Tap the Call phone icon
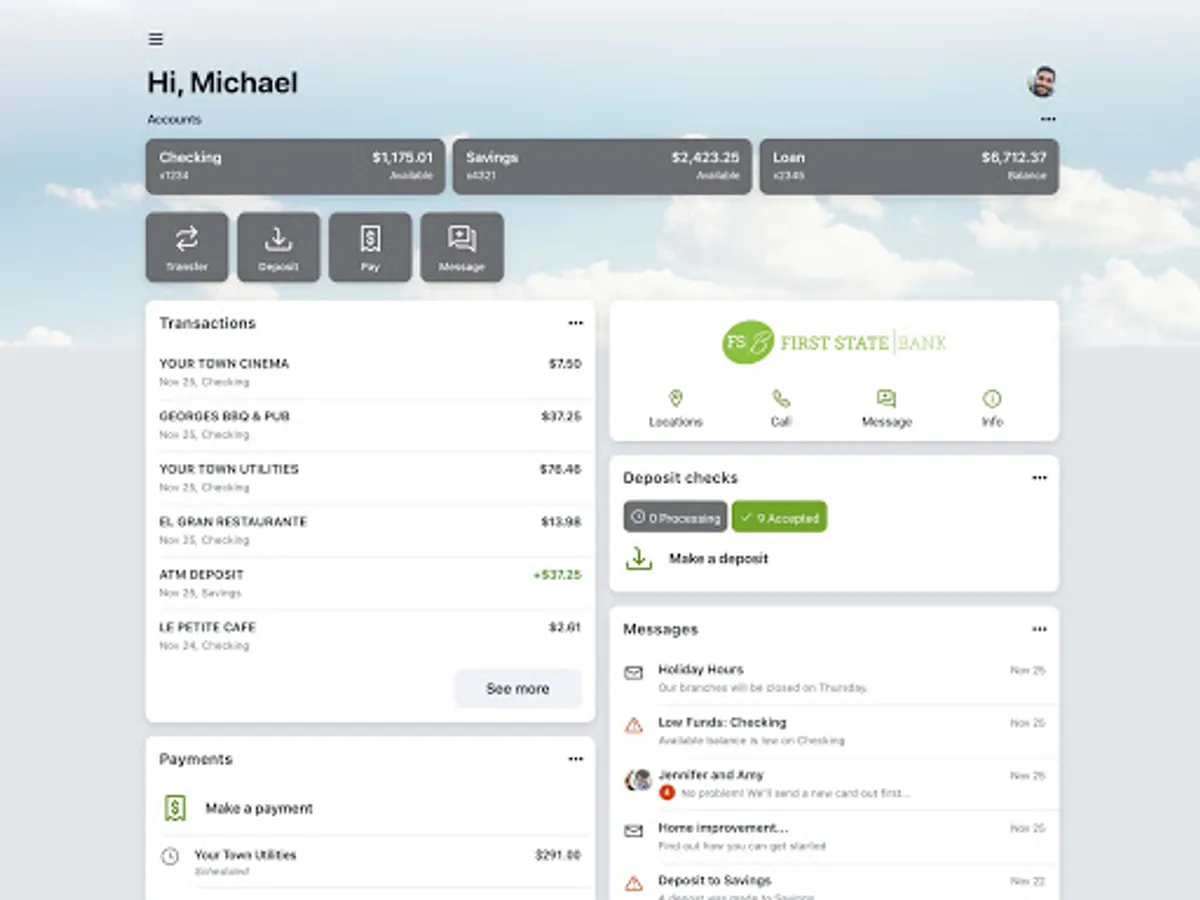 [781, 399]
